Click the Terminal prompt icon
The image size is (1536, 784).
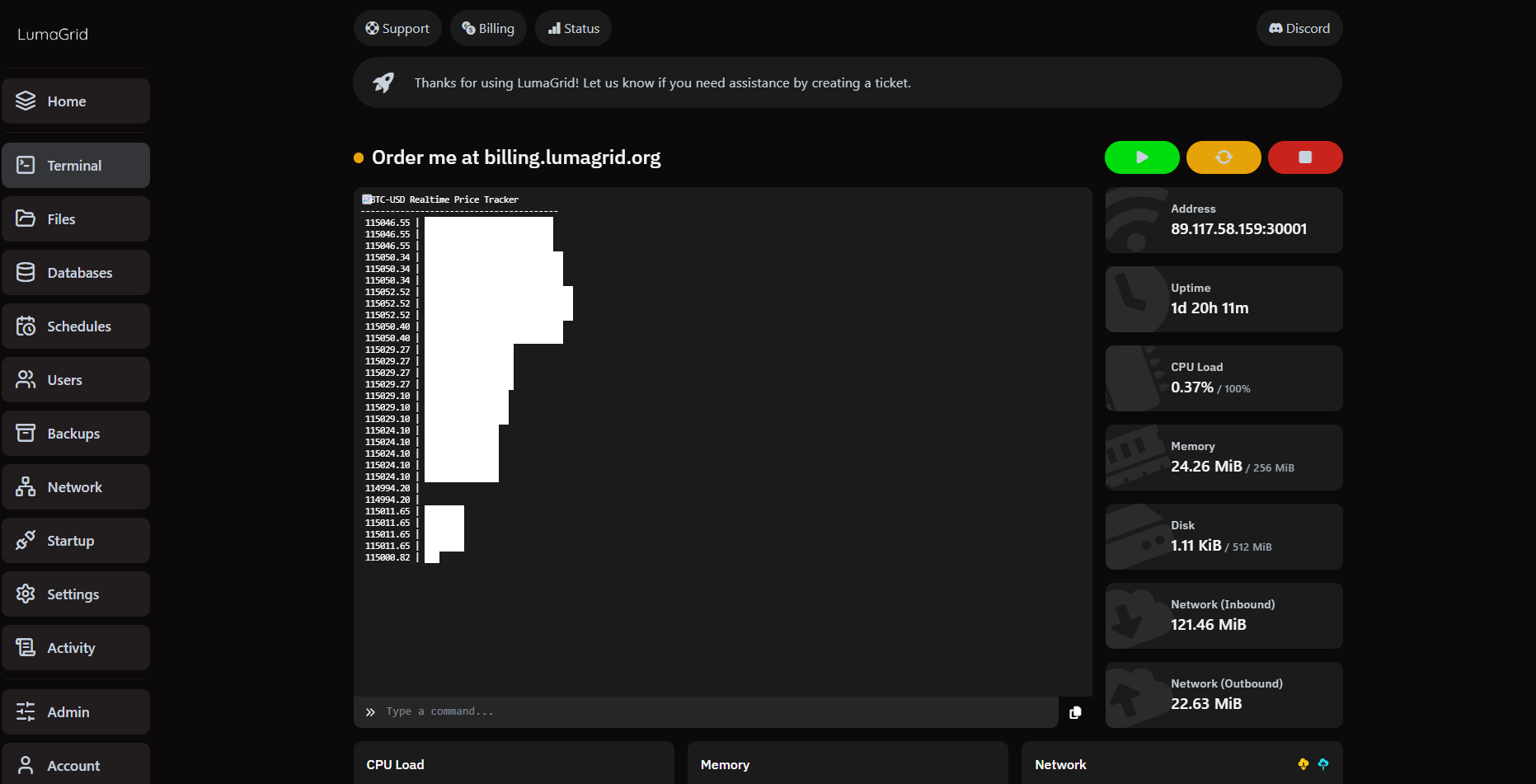26,165
